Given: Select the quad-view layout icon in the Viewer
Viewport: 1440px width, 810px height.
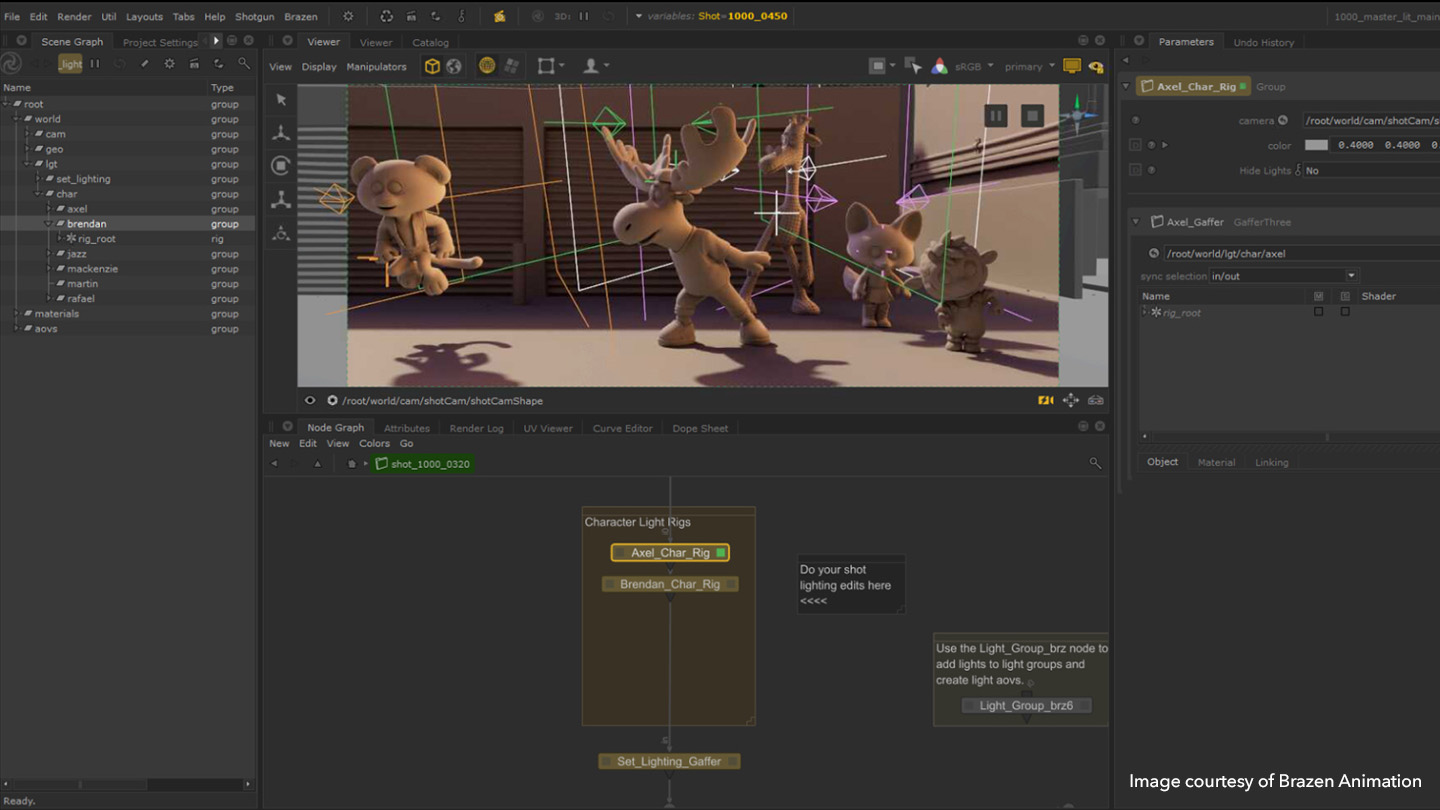Looking at the screenshot, I should click(x=511, y=66).
